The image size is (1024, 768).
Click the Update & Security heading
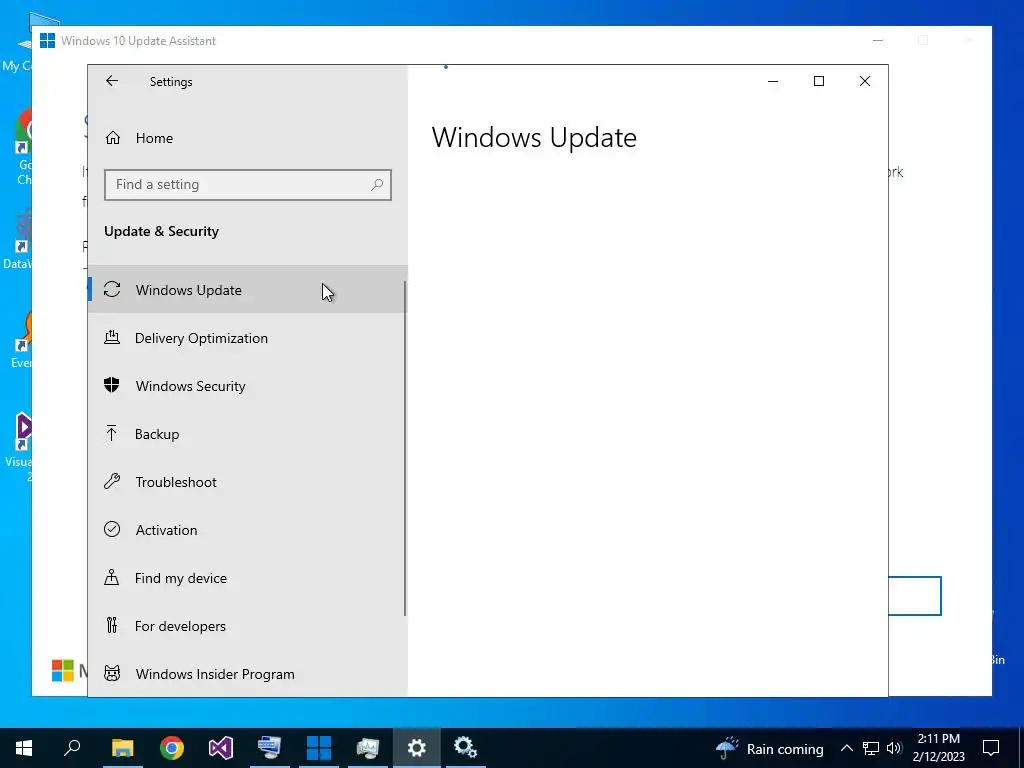click(x=161, y=231)
